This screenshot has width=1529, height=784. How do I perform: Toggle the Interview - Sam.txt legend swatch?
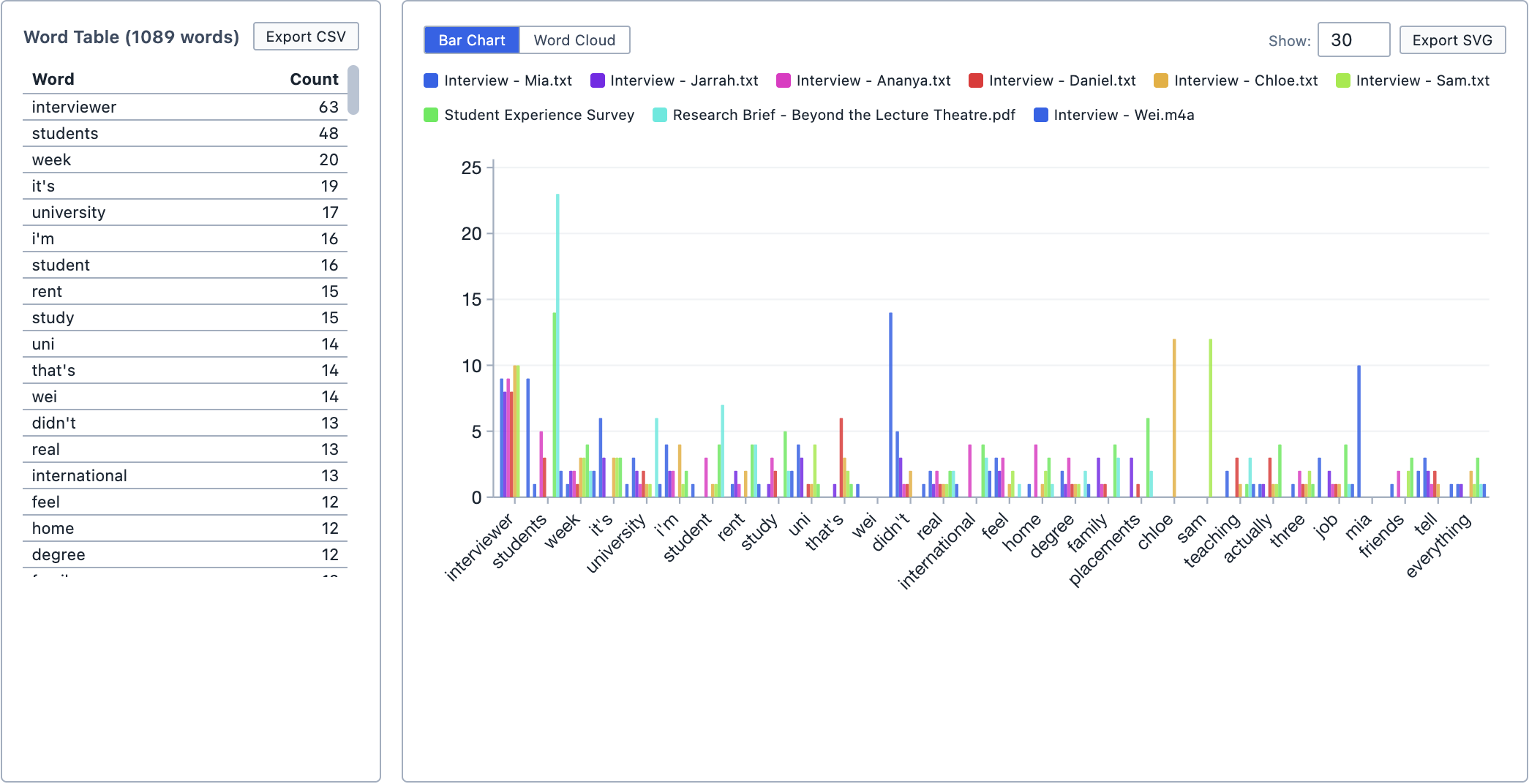[x=1343, y=80]
